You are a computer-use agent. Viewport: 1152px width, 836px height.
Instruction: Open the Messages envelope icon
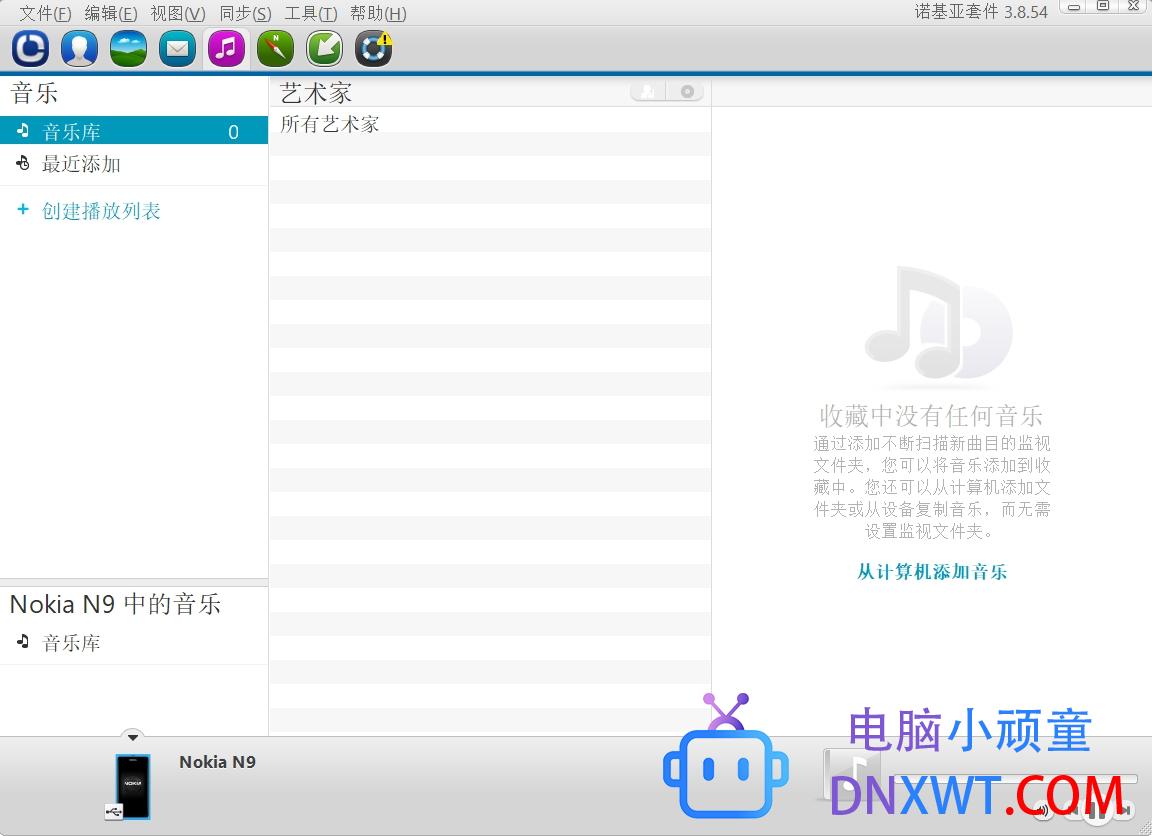pos(177,48)
